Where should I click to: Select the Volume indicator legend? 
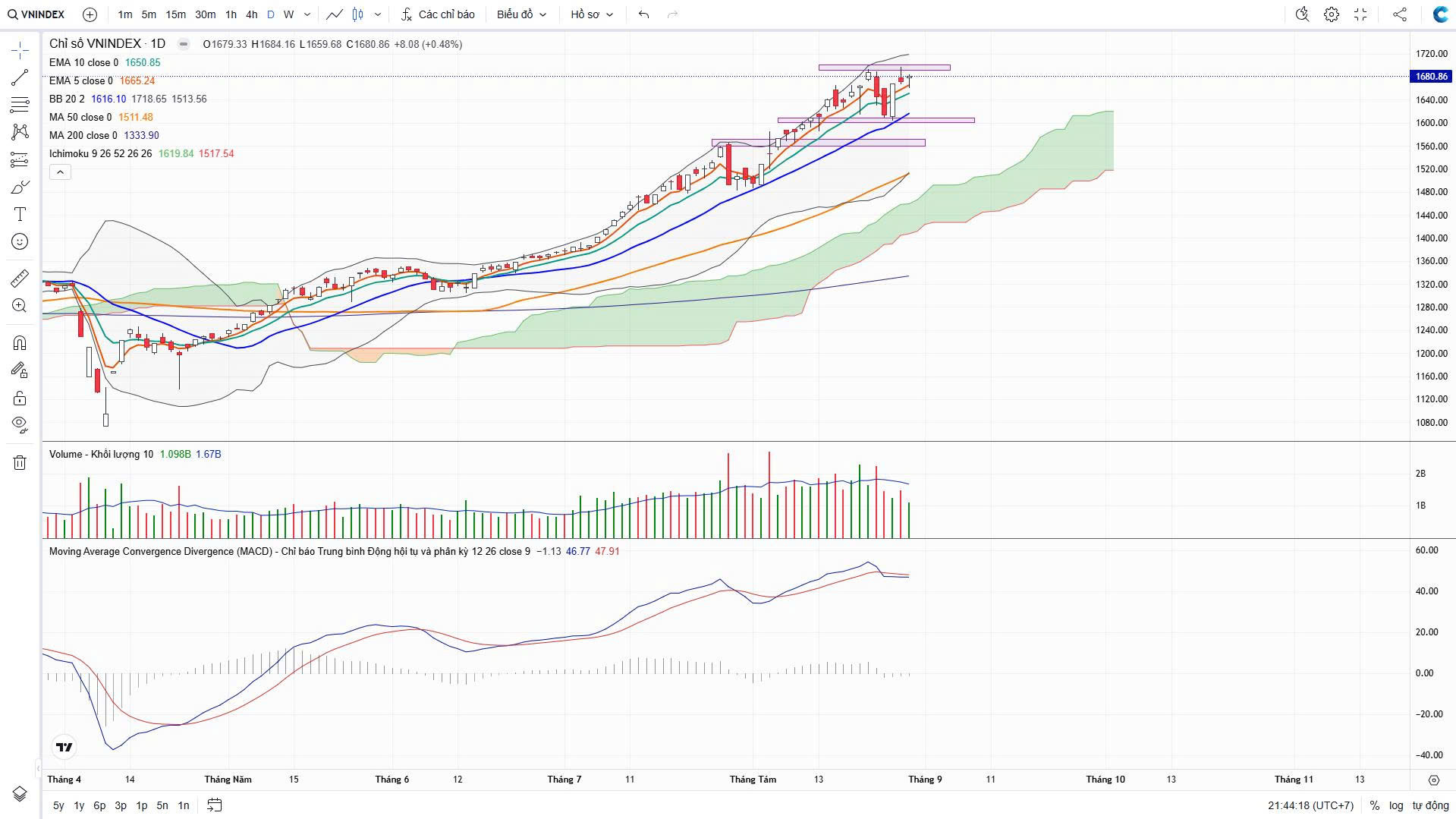(135, 454)
